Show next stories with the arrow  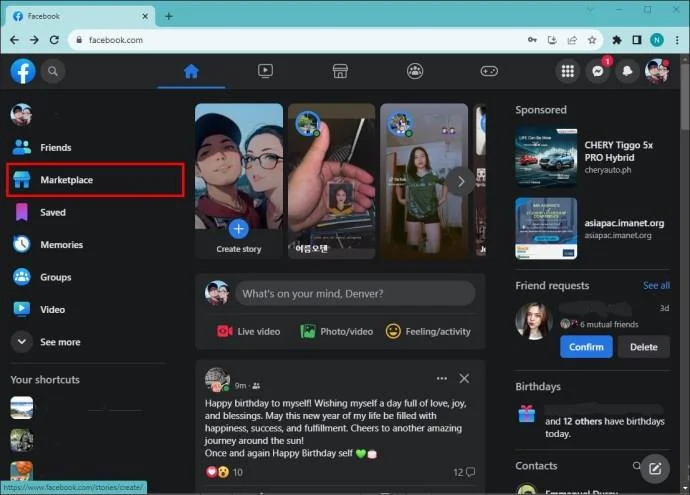click(x=461, y=181)
